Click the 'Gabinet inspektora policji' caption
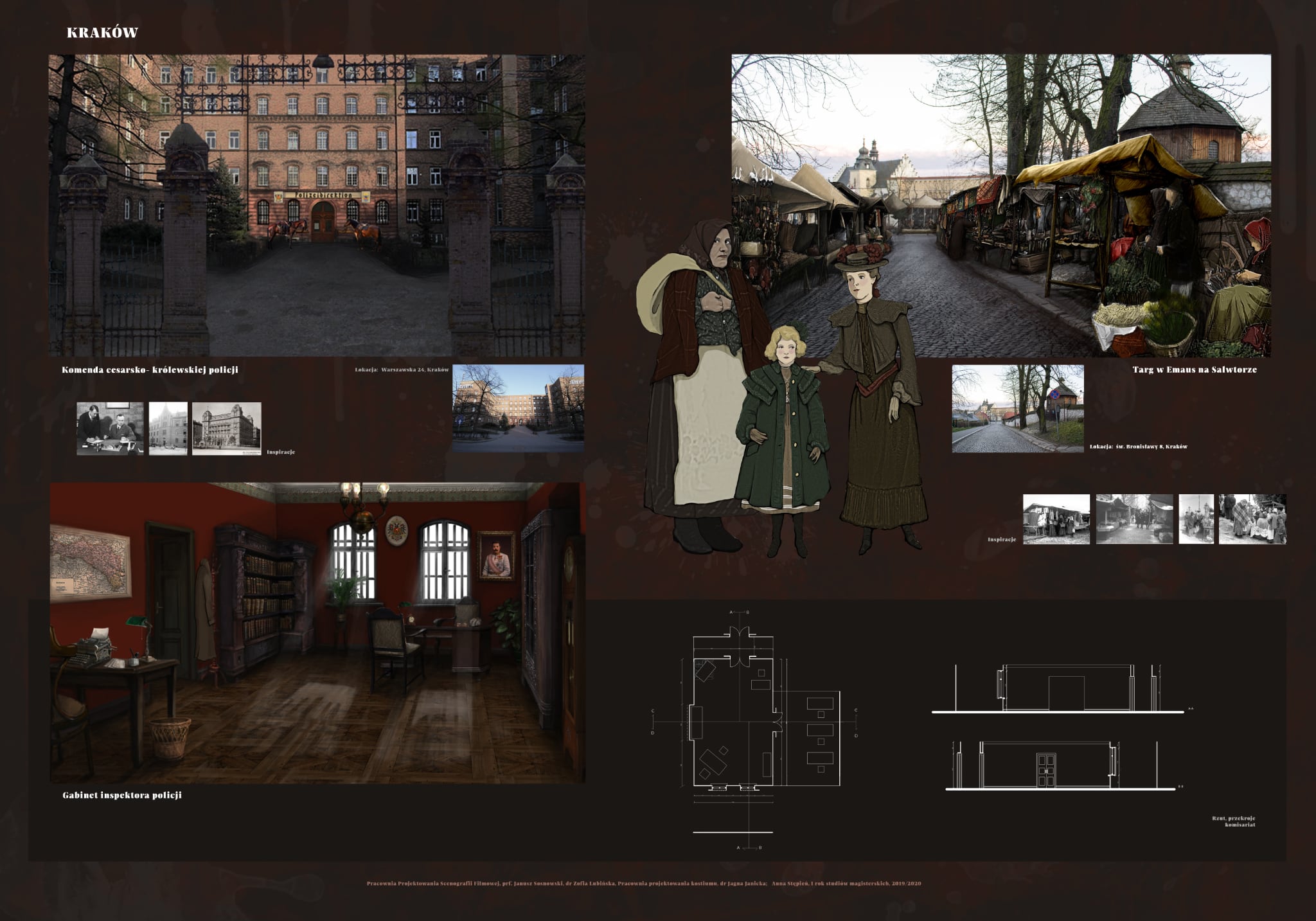 coord(122,795)
